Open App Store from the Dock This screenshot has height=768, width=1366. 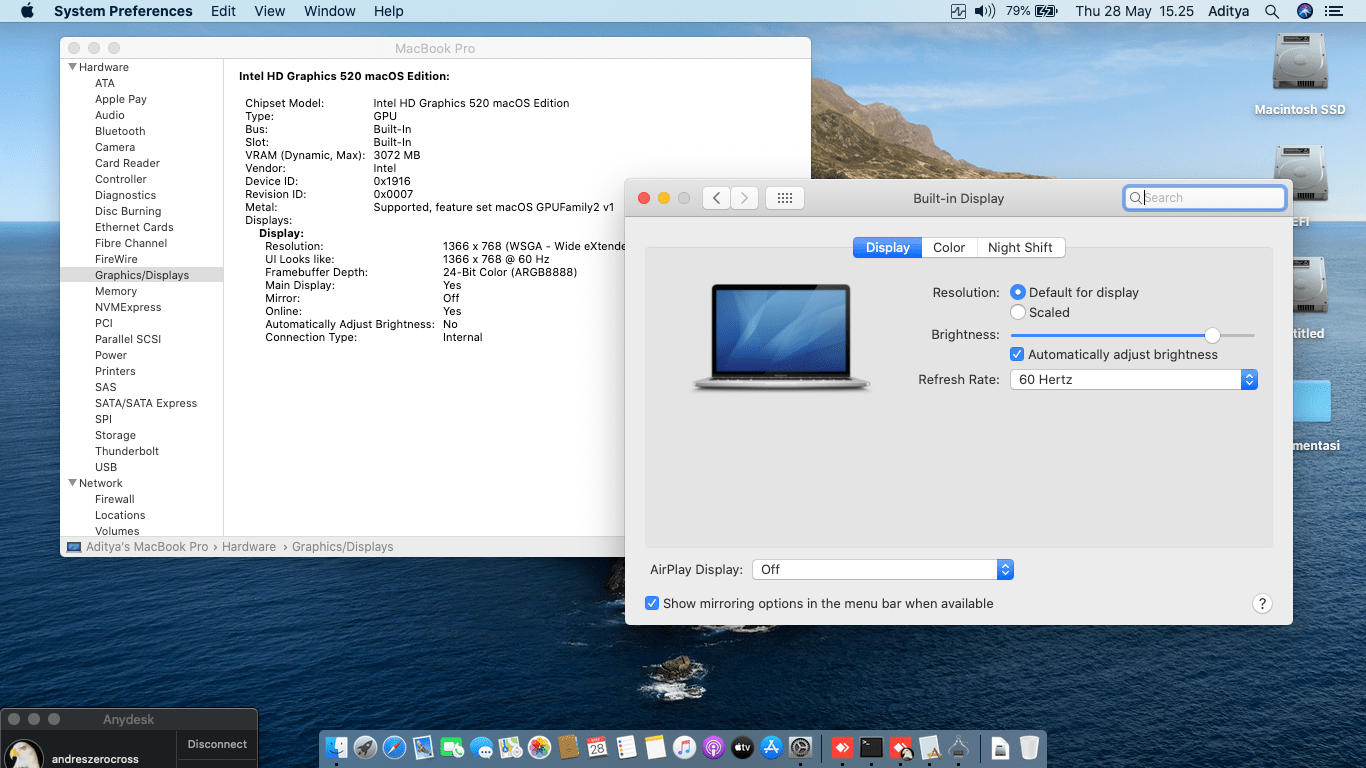[x=771, y=747]
